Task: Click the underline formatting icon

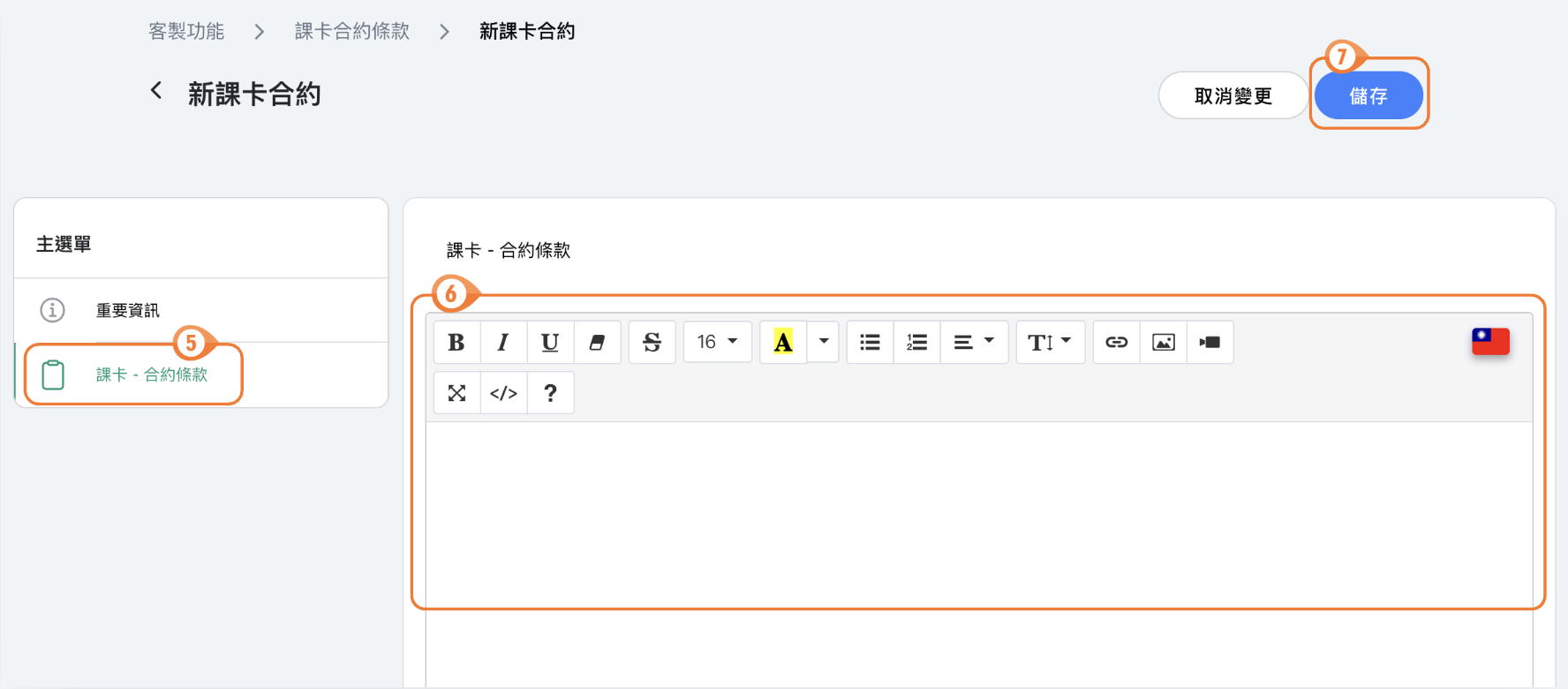Action: click(x=550, y=343)
